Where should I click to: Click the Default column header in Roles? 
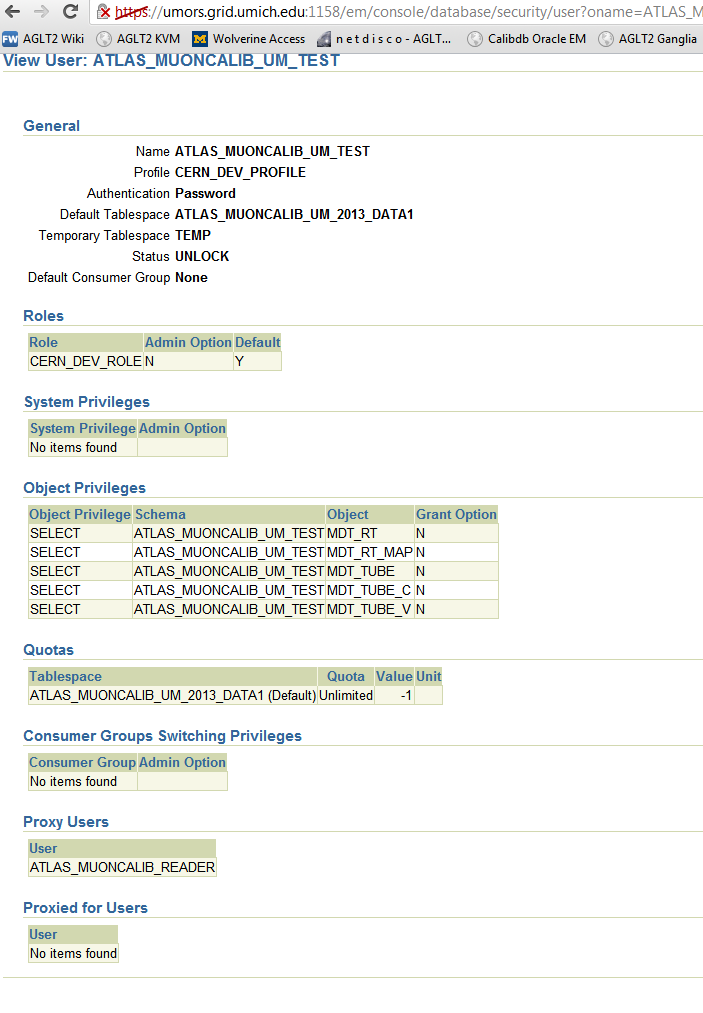[257, 342]
